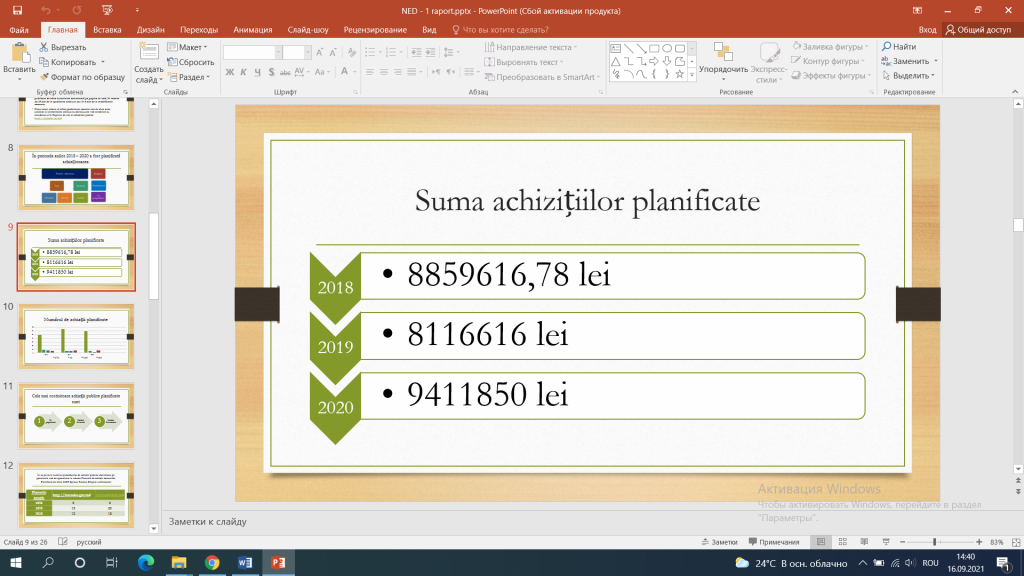The height and width of the screenshot is (576, 1024).
Task: Clear all text formatting icon
Action: (352, 52)
